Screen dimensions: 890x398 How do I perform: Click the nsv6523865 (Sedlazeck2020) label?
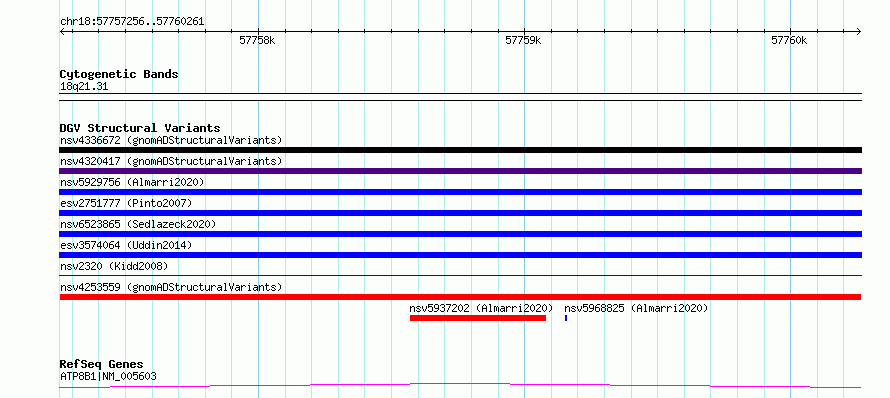tap(138, 224)
